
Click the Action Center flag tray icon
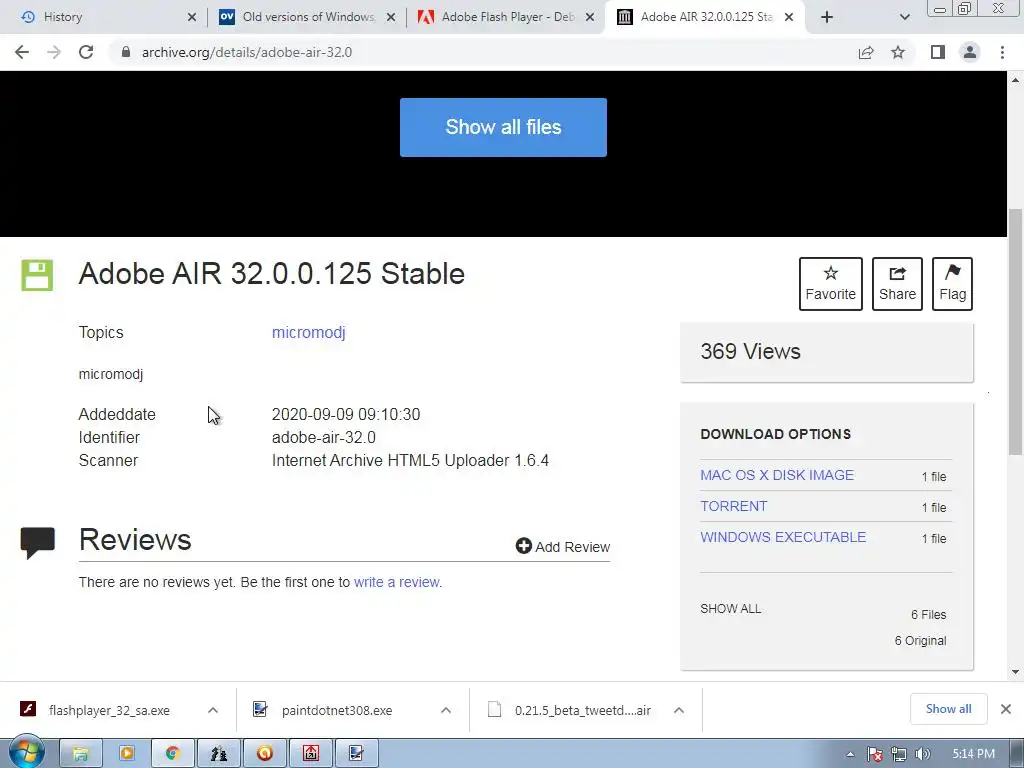[x=874, y=754]
